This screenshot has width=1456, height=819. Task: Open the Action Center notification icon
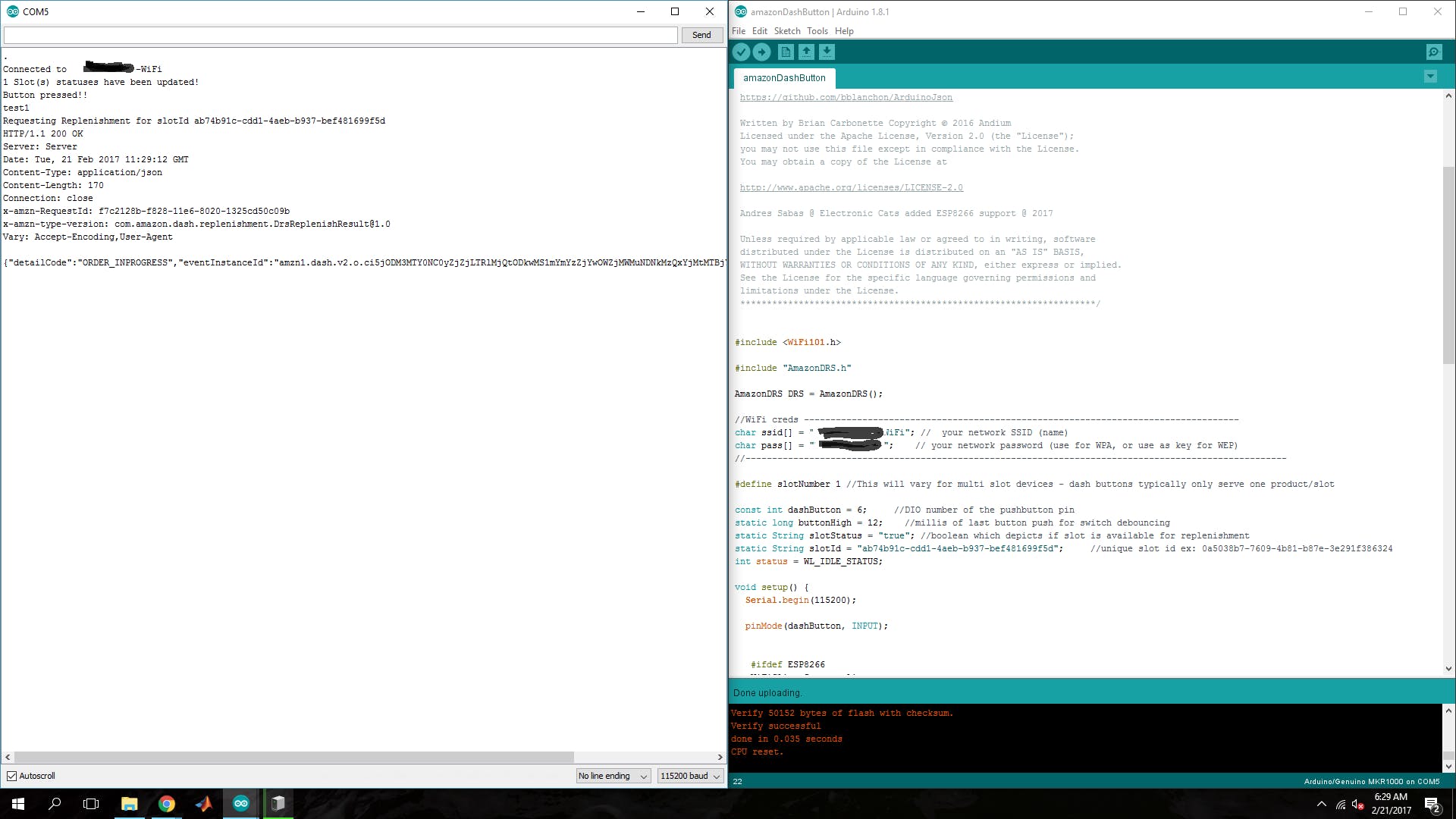pyautogui.click(x=1432, y=804)
